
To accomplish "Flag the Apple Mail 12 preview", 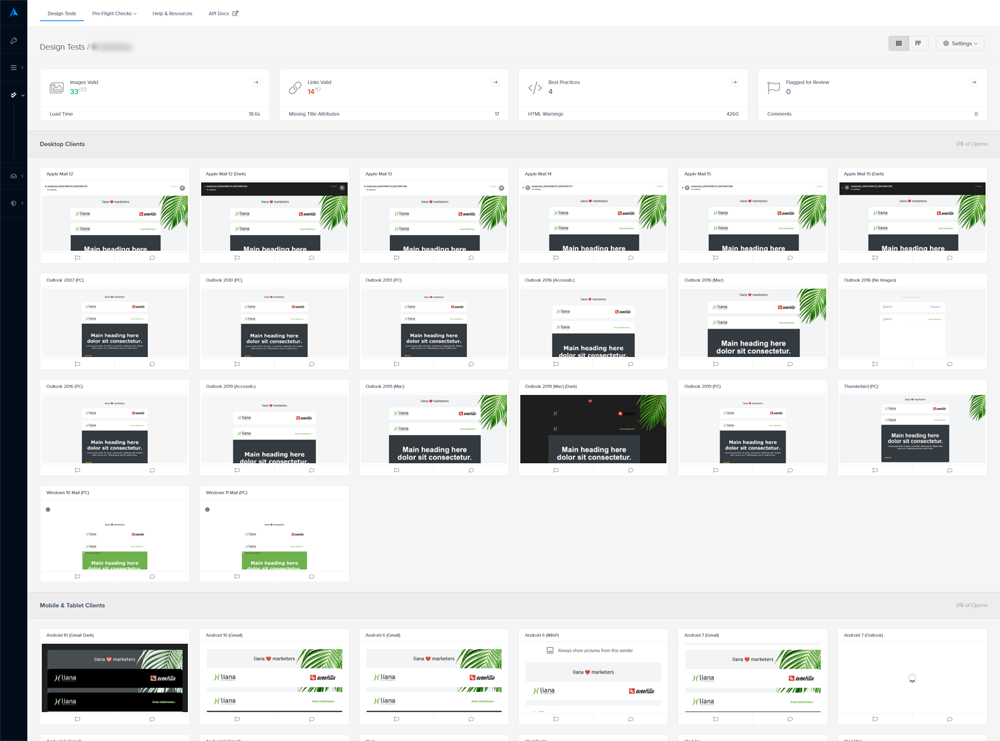I will point(77,258).
